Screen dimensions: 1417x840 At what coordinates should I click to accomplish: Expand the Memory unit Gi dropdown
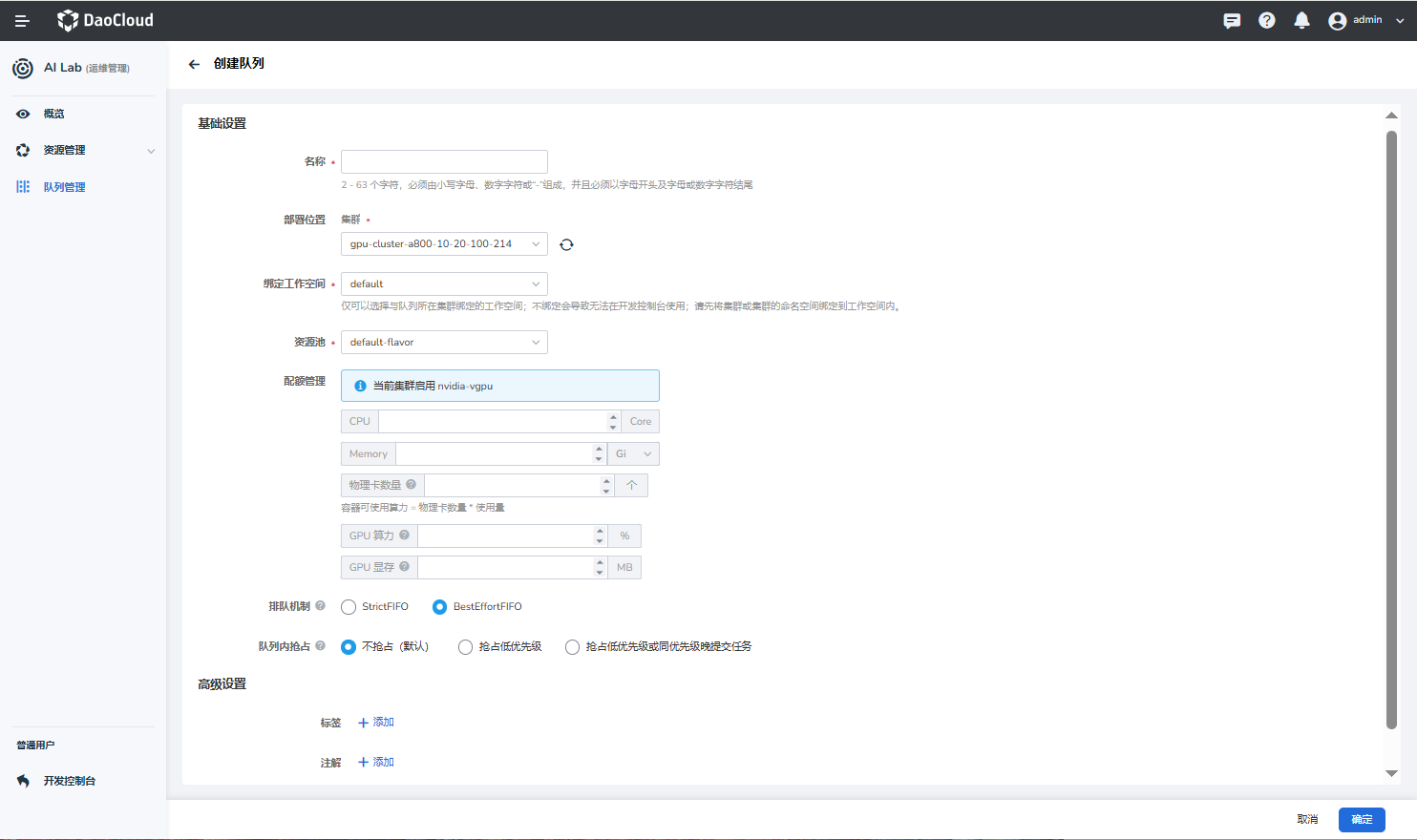(633, 454)
